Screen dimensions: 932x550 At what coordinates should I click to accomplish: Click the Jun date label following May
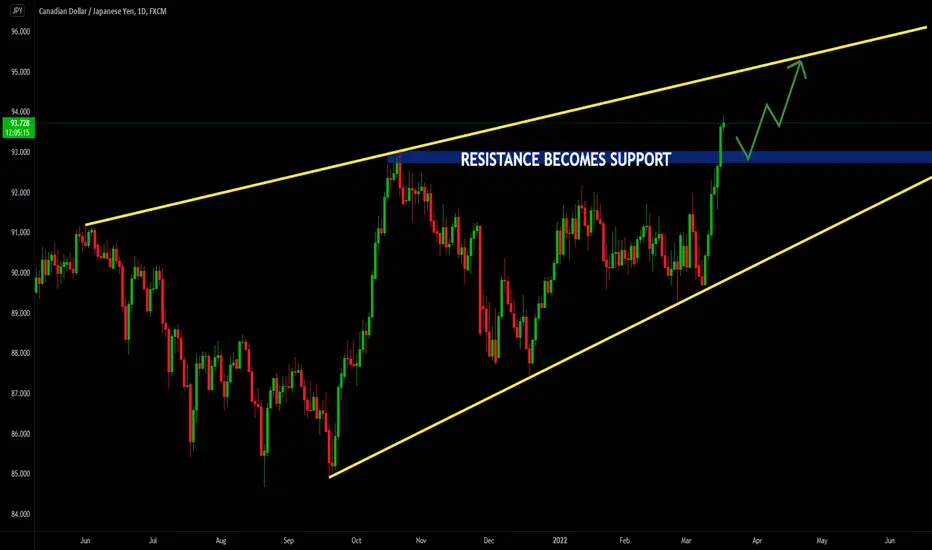point(889,540)
